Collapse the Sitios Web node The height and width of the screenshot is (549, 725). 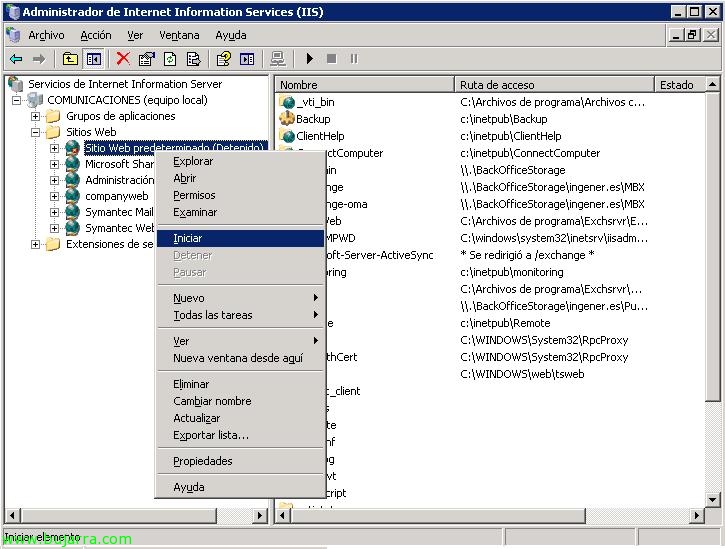[36, 132]
